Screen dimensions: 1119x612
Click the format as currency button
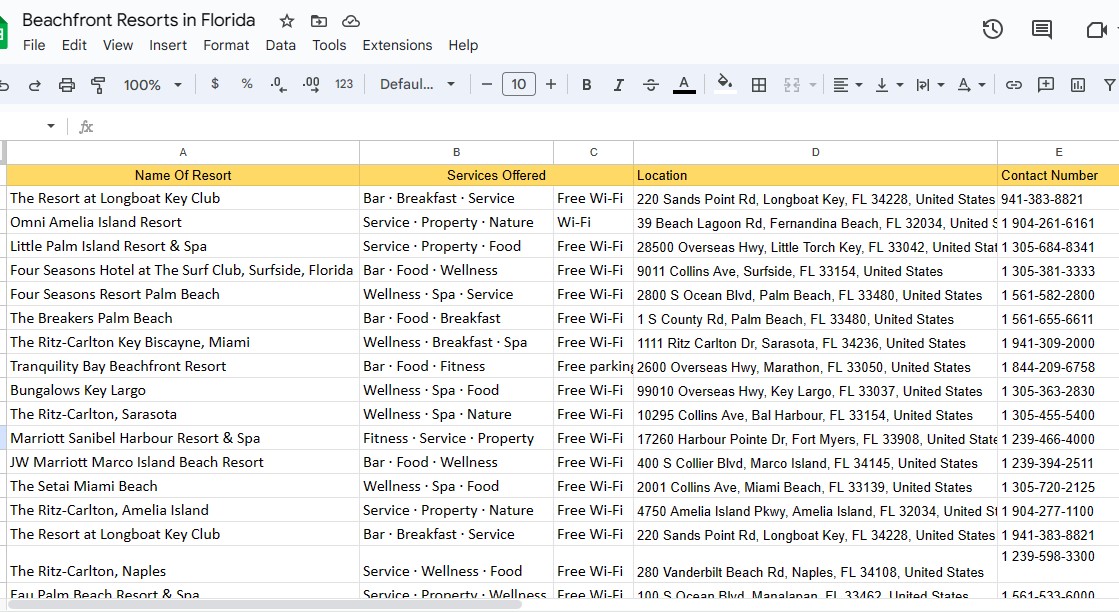pos(215,85)
